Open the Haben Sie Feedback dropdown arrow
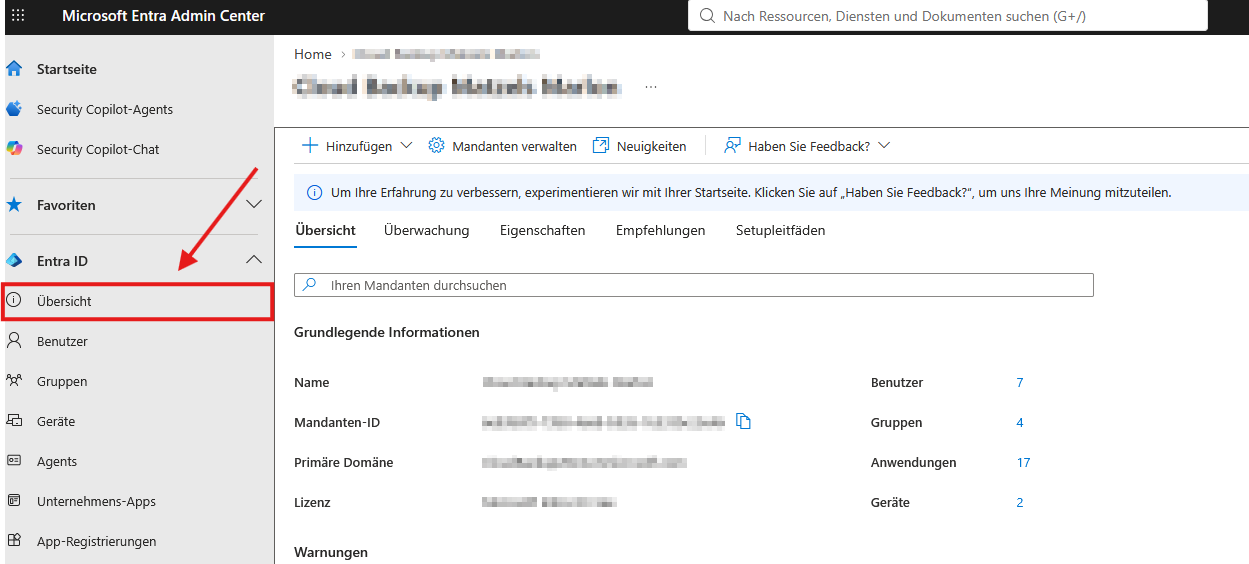 tap(884, 146)
